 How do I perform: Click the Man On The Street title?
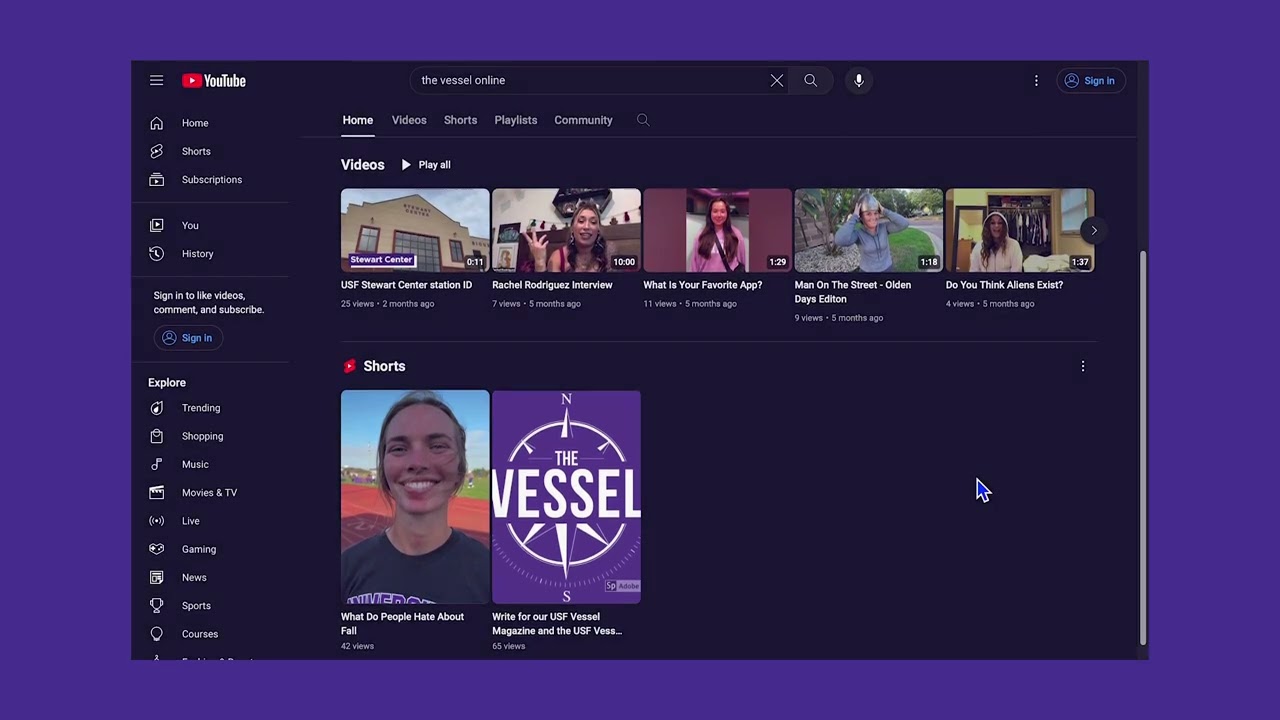pos(853,292)
